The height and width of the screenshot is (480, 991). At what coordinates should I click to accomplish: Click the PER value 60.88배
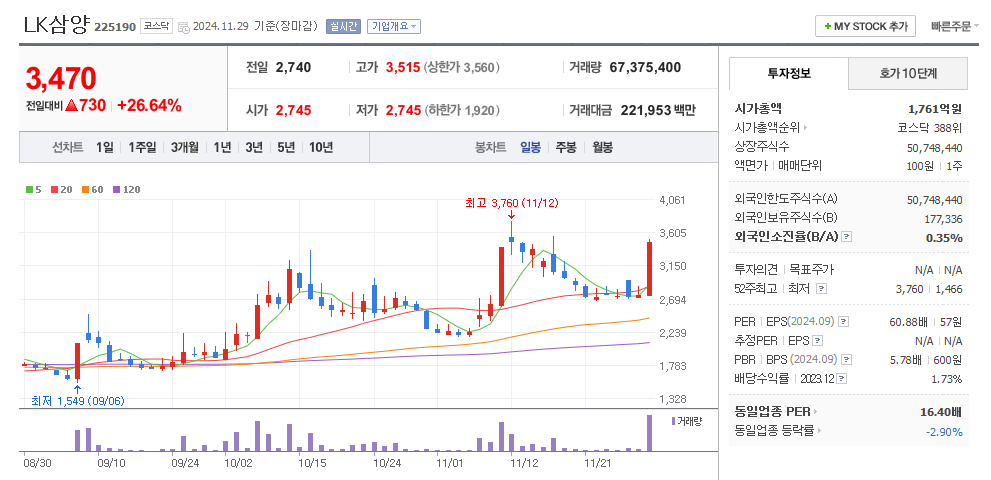tap(908, 323)
